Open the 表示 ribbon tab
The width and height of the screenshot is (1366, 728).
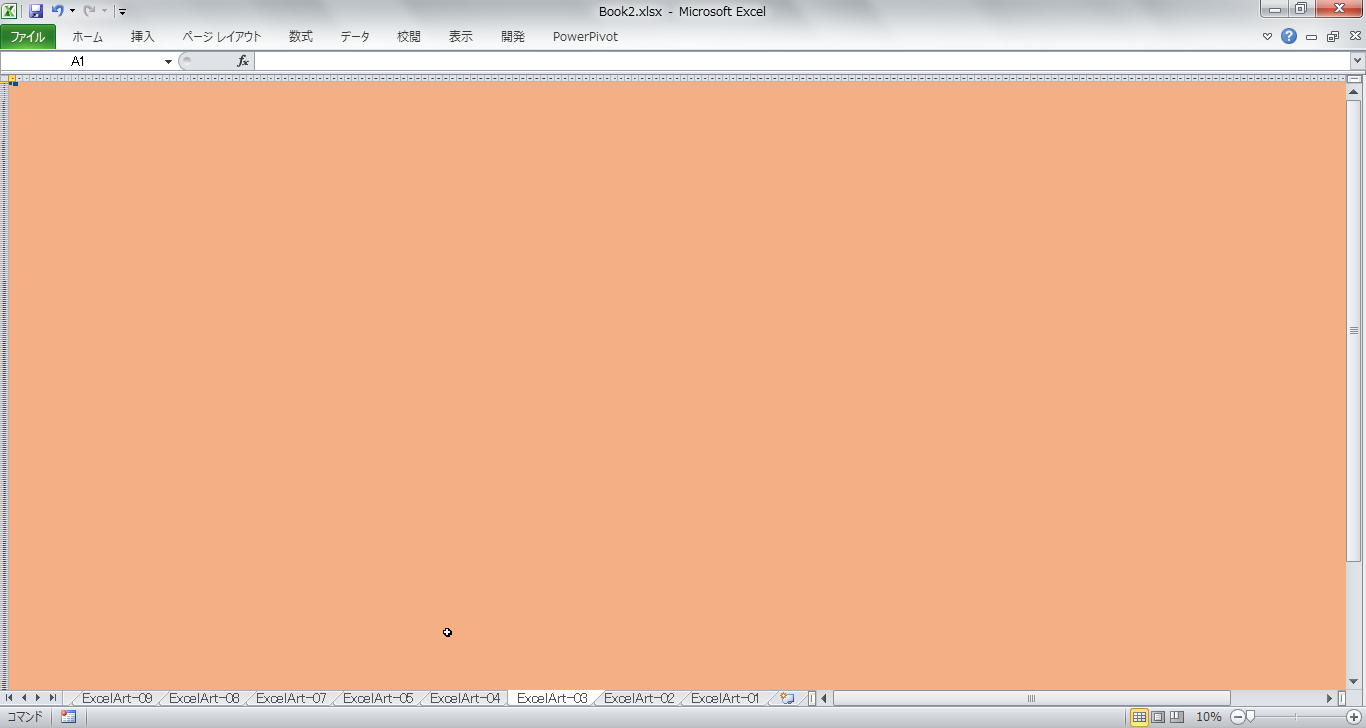tap(461, 37)
